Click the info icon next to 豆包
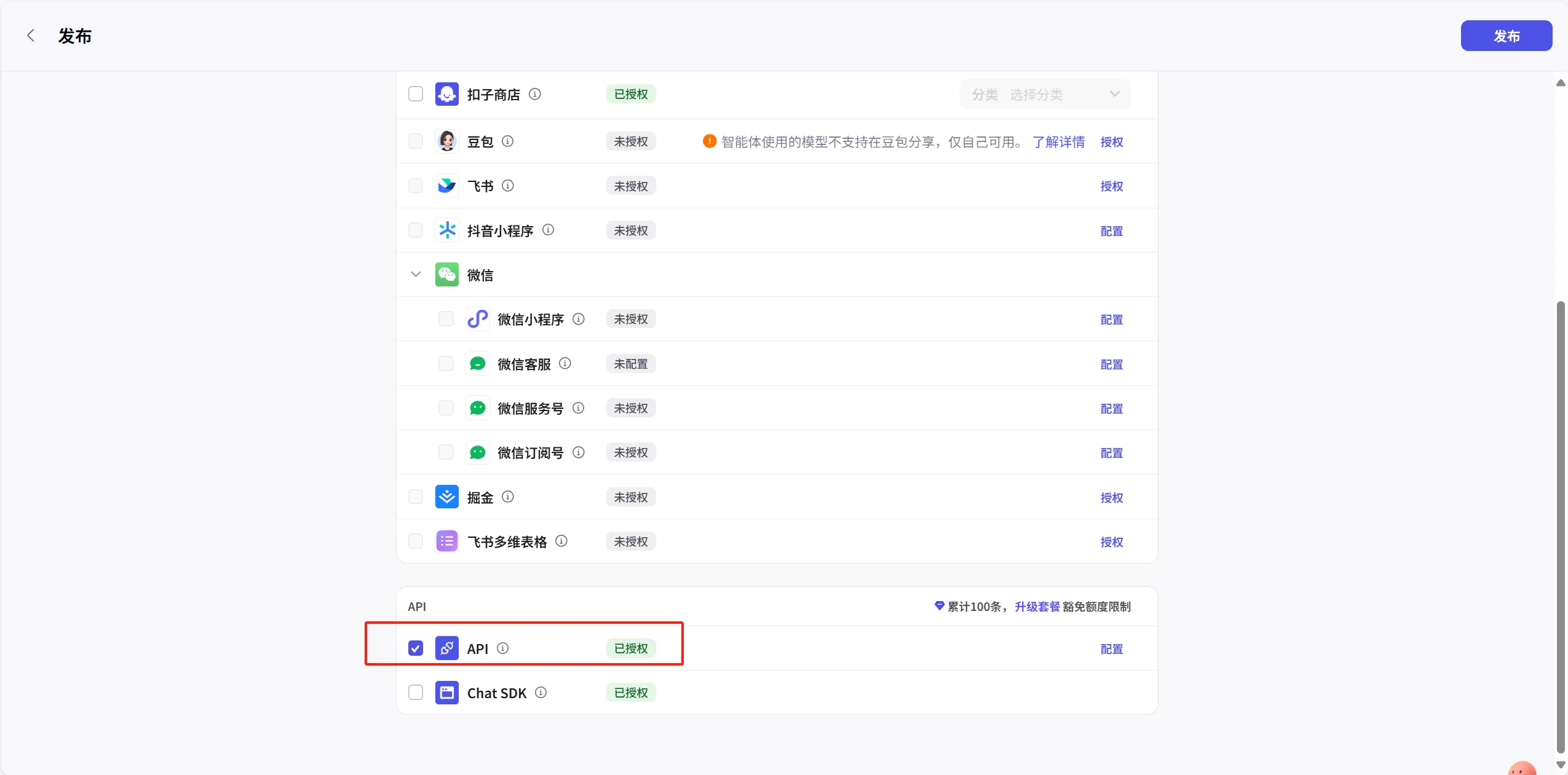Image resolution: width=1568 pixels, height=775 pixels. tap(507, 141)
